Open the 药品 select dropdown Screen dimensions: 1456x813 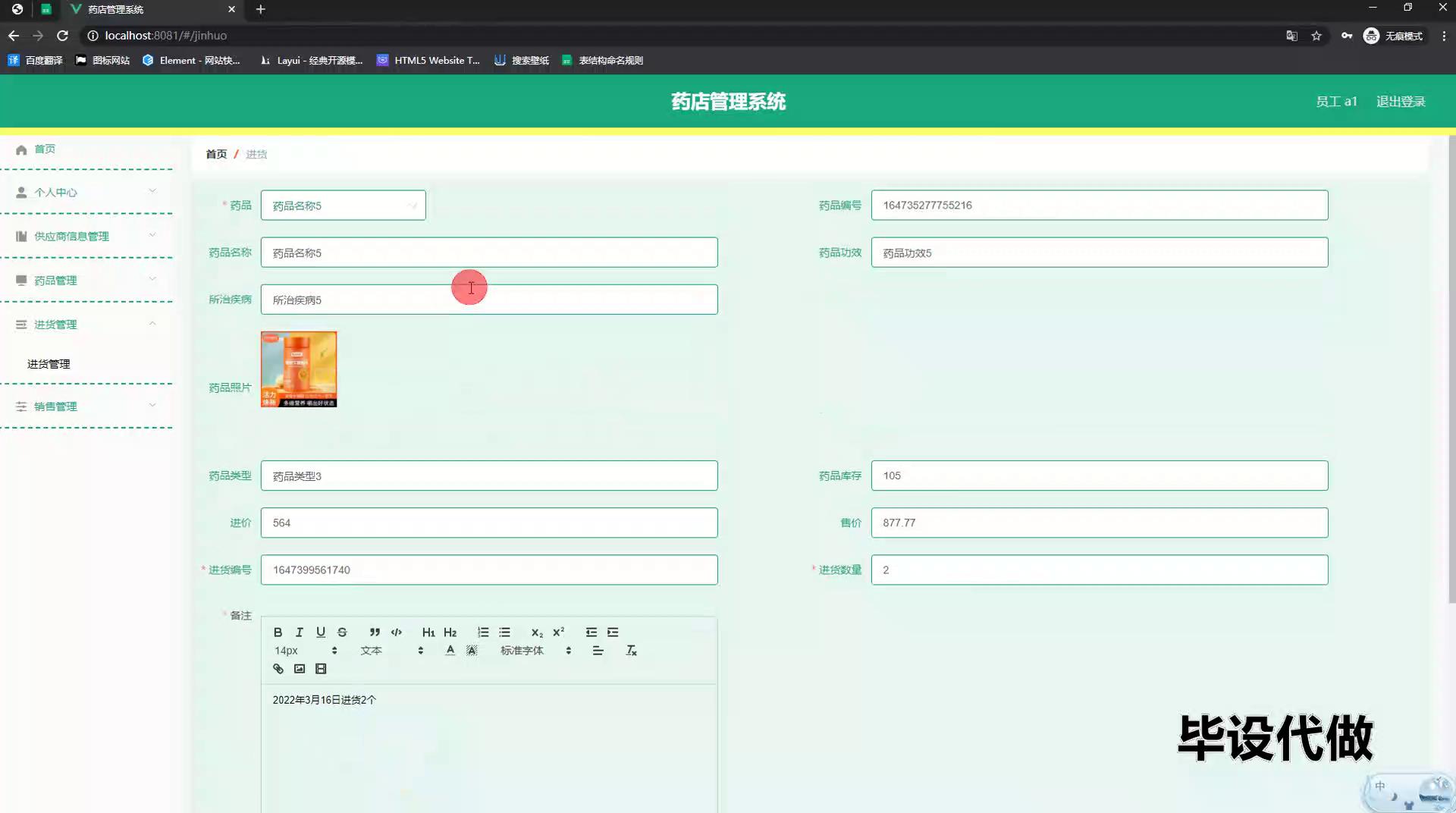[x=343, y=205]
